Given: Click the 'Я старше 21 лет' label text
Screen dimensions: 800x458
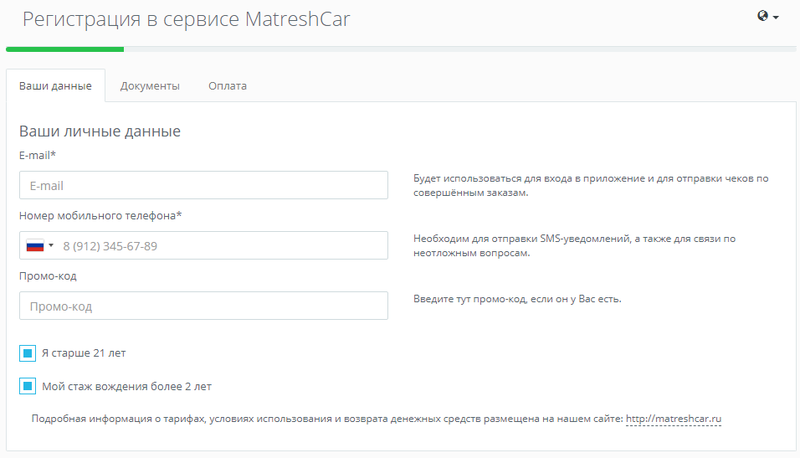Looking at the screenshot, I should [x=83, y=353].
